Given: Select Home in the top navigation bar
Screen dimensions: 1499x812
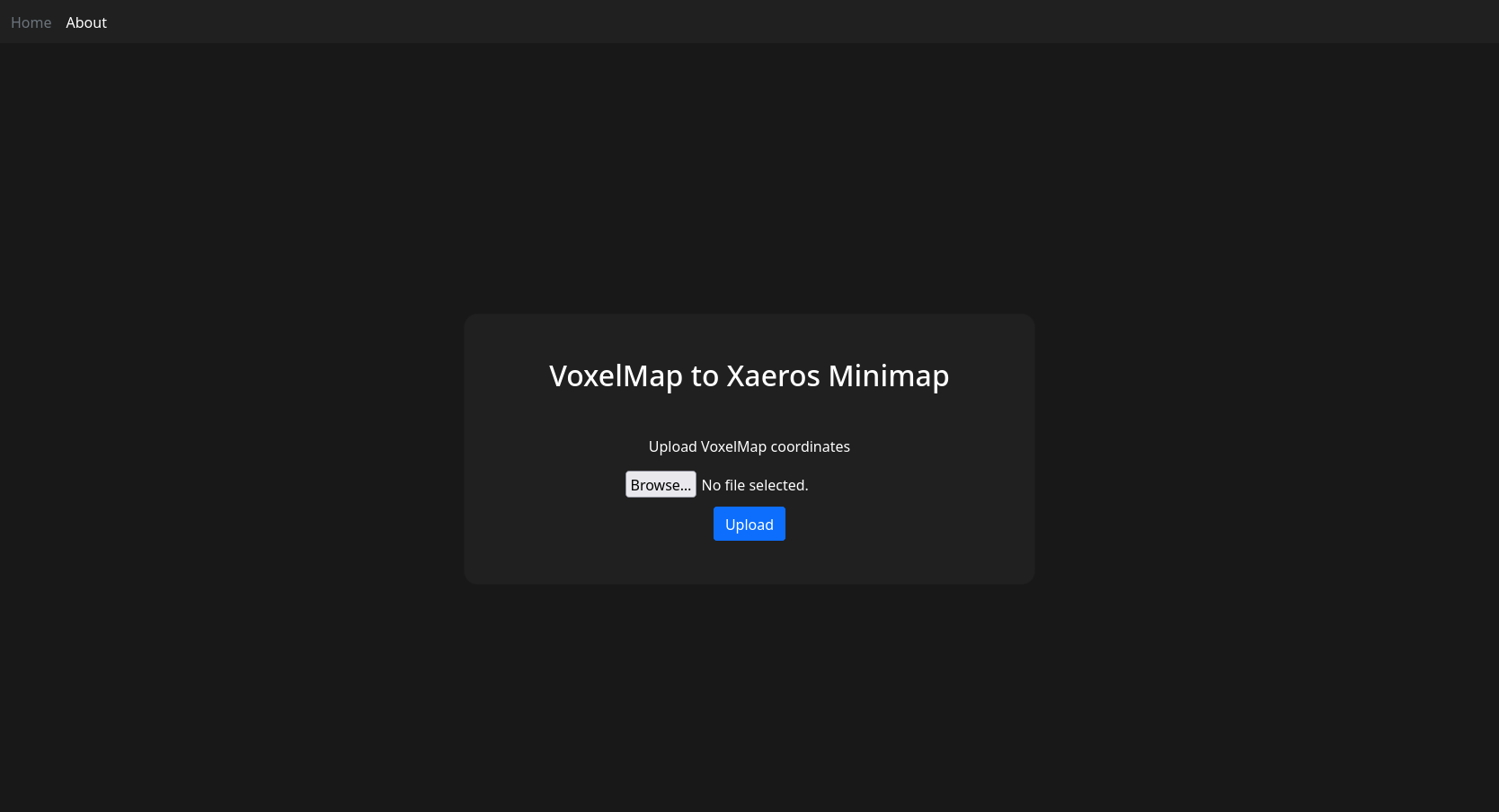Looking at the screenshot, I should click(x=31, y=22).
